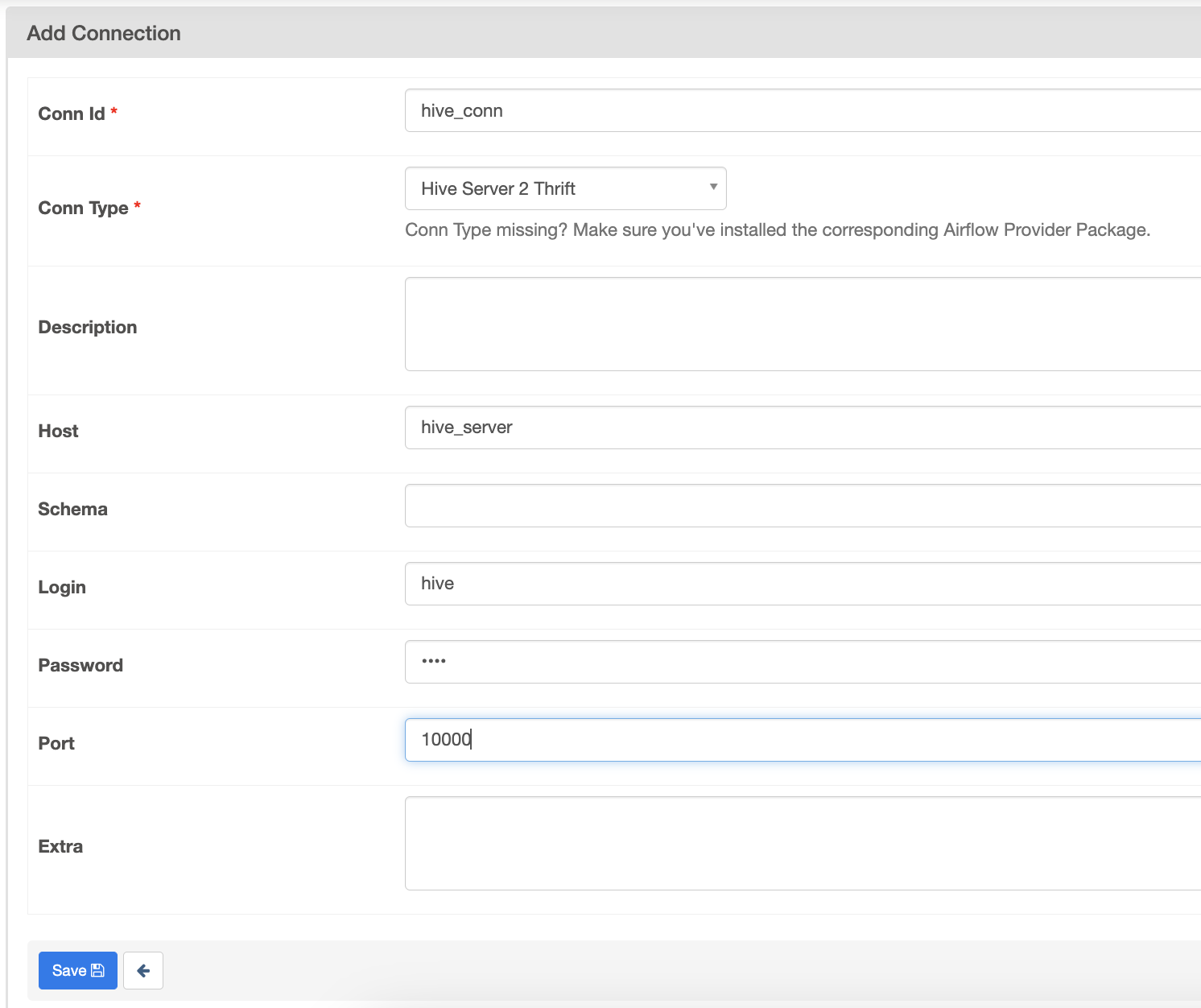Click the Login field containing hive
The image size is (1201, 1008).
pos(803,584)
